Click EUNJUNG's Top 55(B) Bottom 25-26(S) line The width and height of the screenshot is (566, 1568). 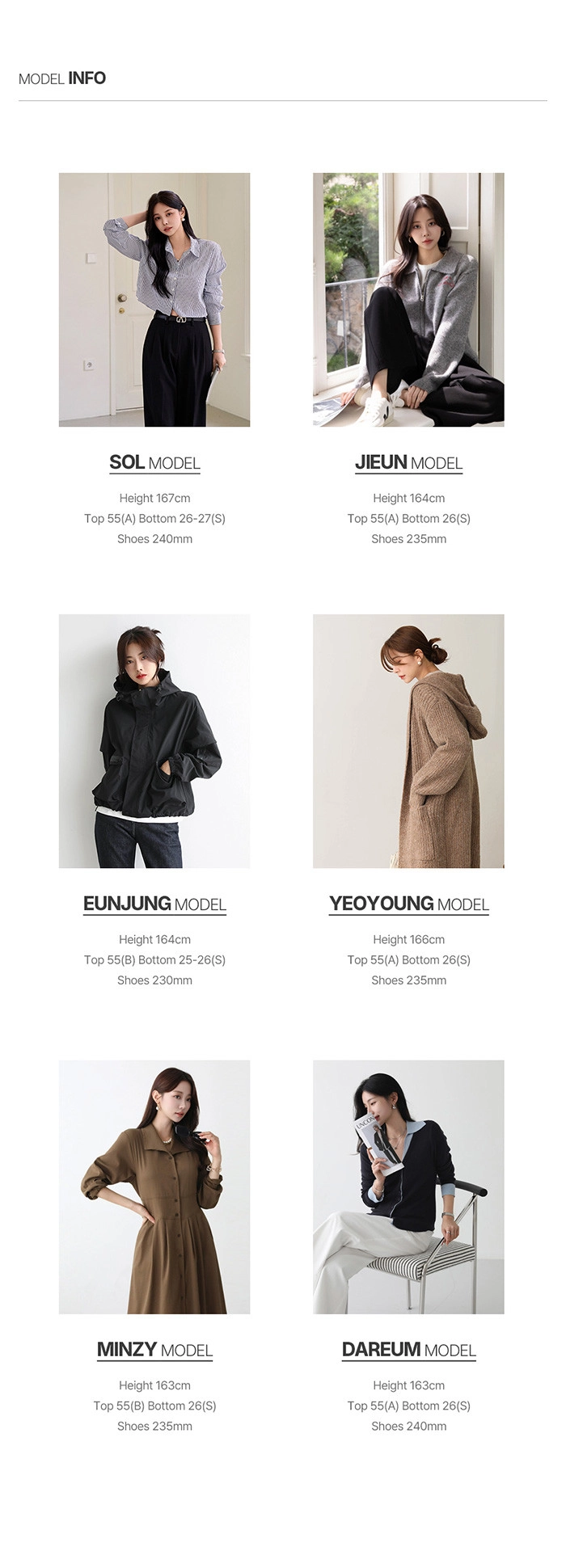tap(154, 959)
